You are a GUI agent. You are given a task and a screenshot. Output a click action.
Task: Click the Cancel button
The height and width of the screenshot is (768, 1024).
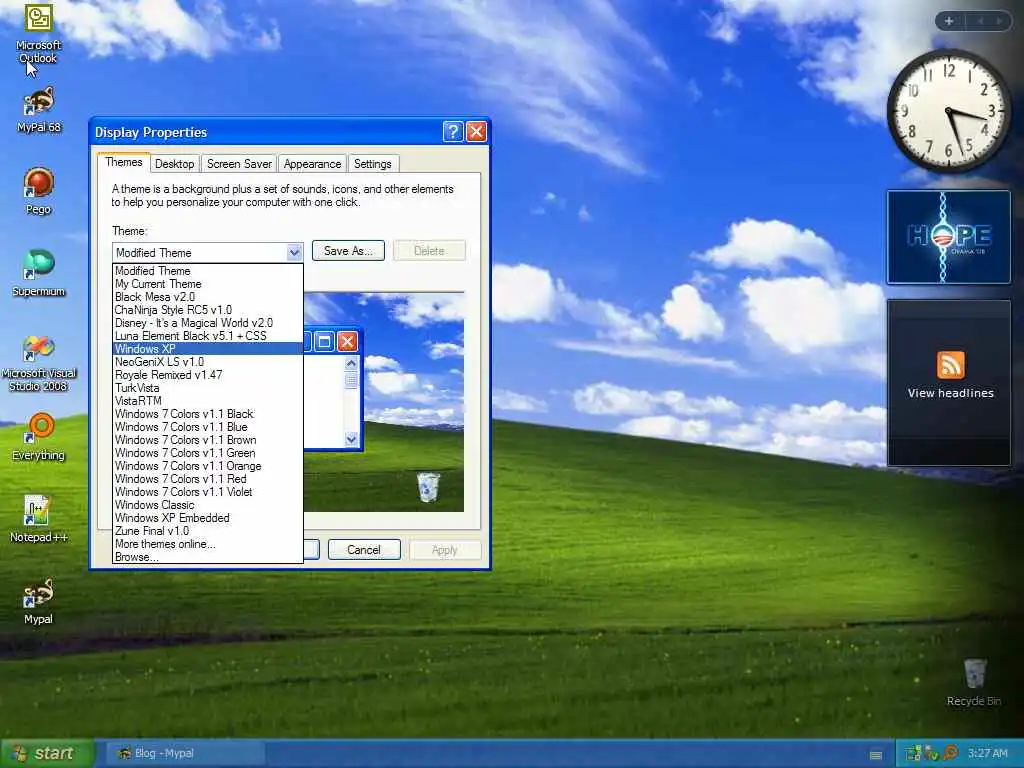(x=364, y=550)
